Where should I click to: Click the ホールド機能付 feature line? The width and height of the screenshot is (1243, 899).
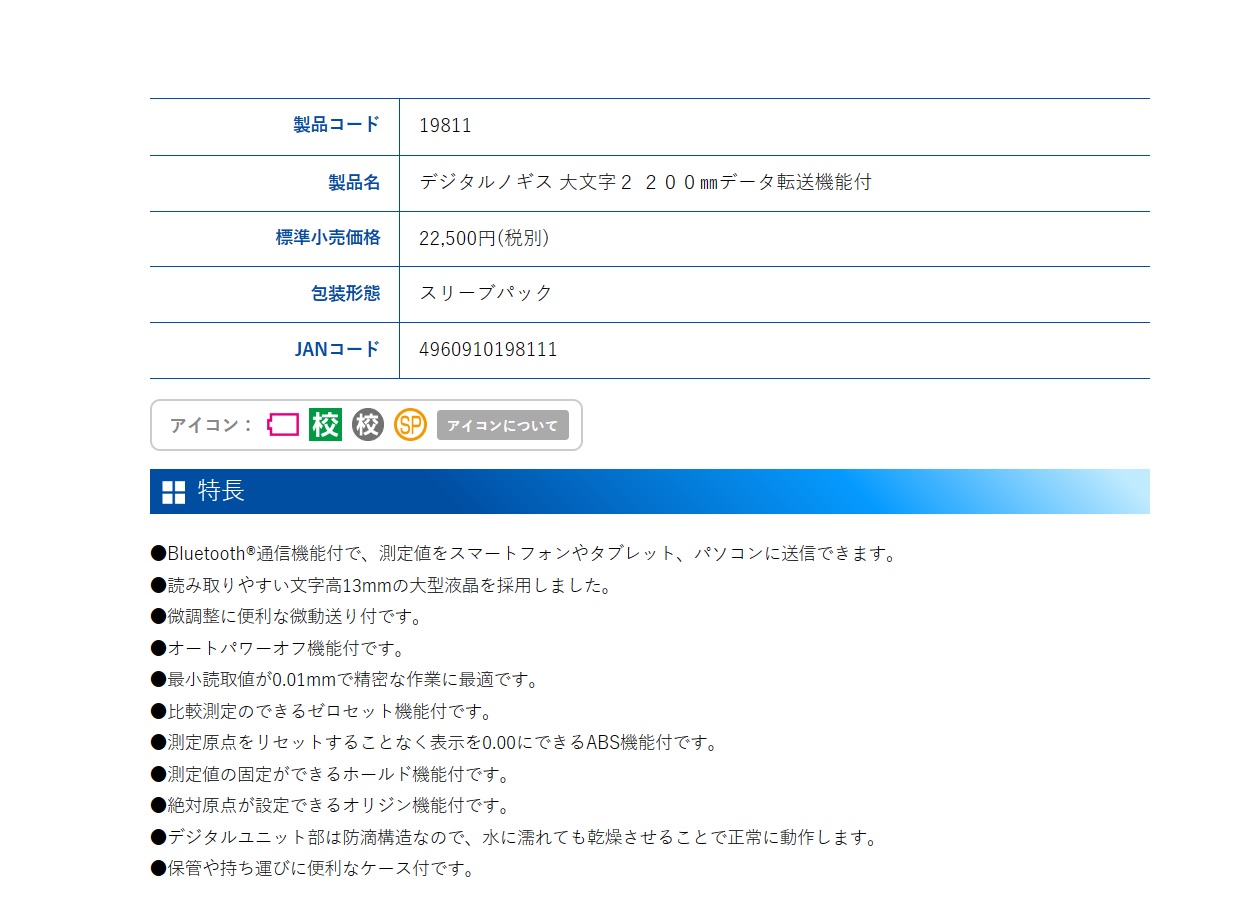[331, 775]
